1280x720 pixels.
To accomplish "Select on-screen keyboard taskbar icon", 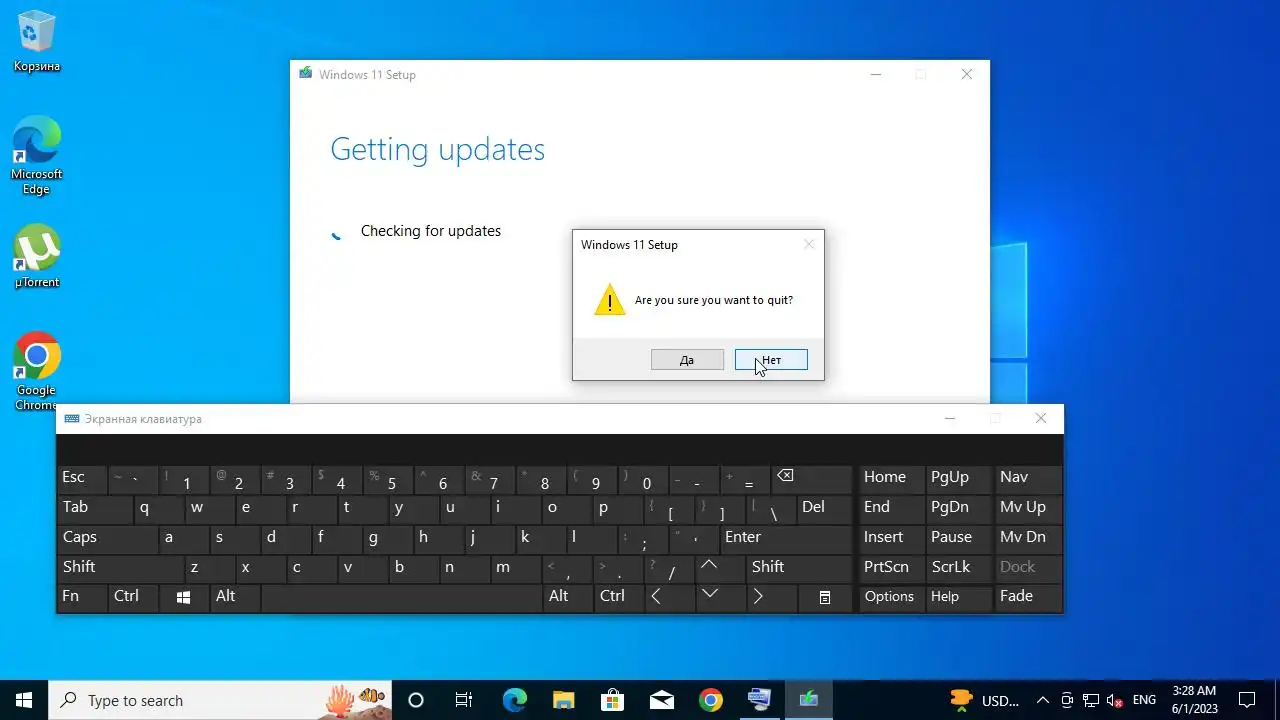I will pos(759,700).
